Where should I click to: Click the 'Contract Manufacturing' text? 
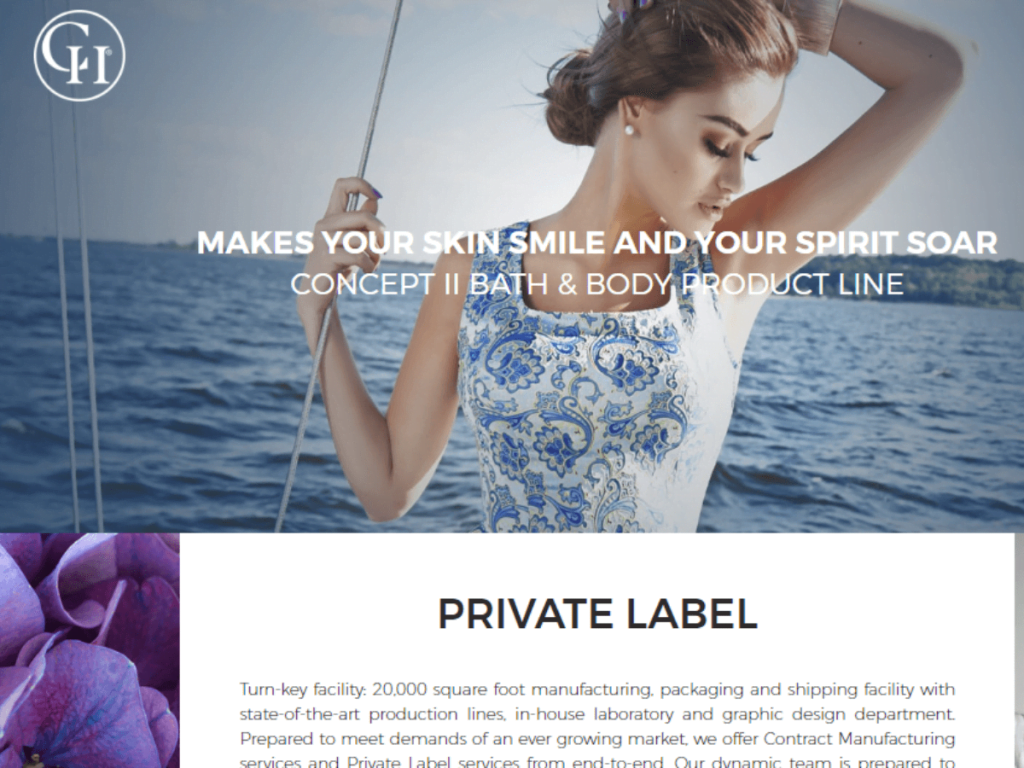tap(859, 739)
